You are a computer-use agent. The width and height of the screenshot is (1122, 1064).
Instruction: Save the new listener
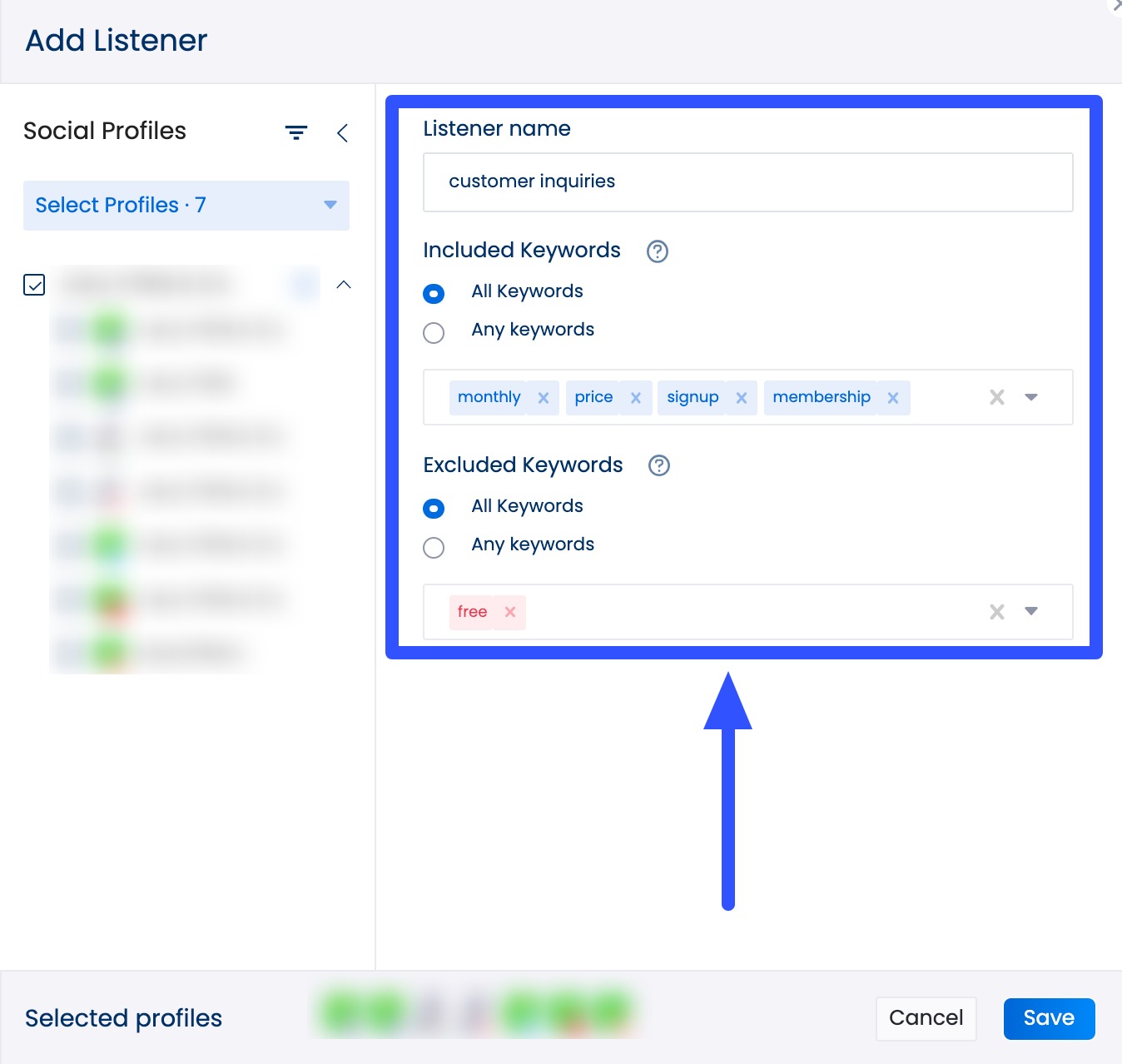click(1049, 1017)
